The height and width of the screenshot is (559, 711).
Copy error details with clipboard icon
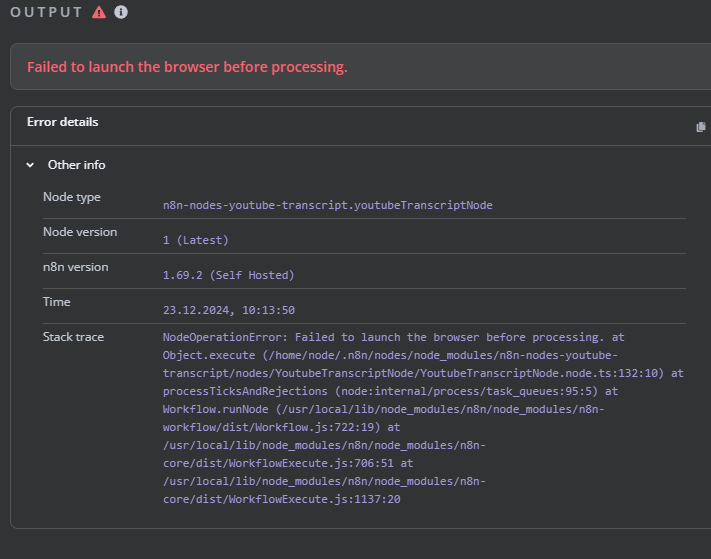(701, 127)
